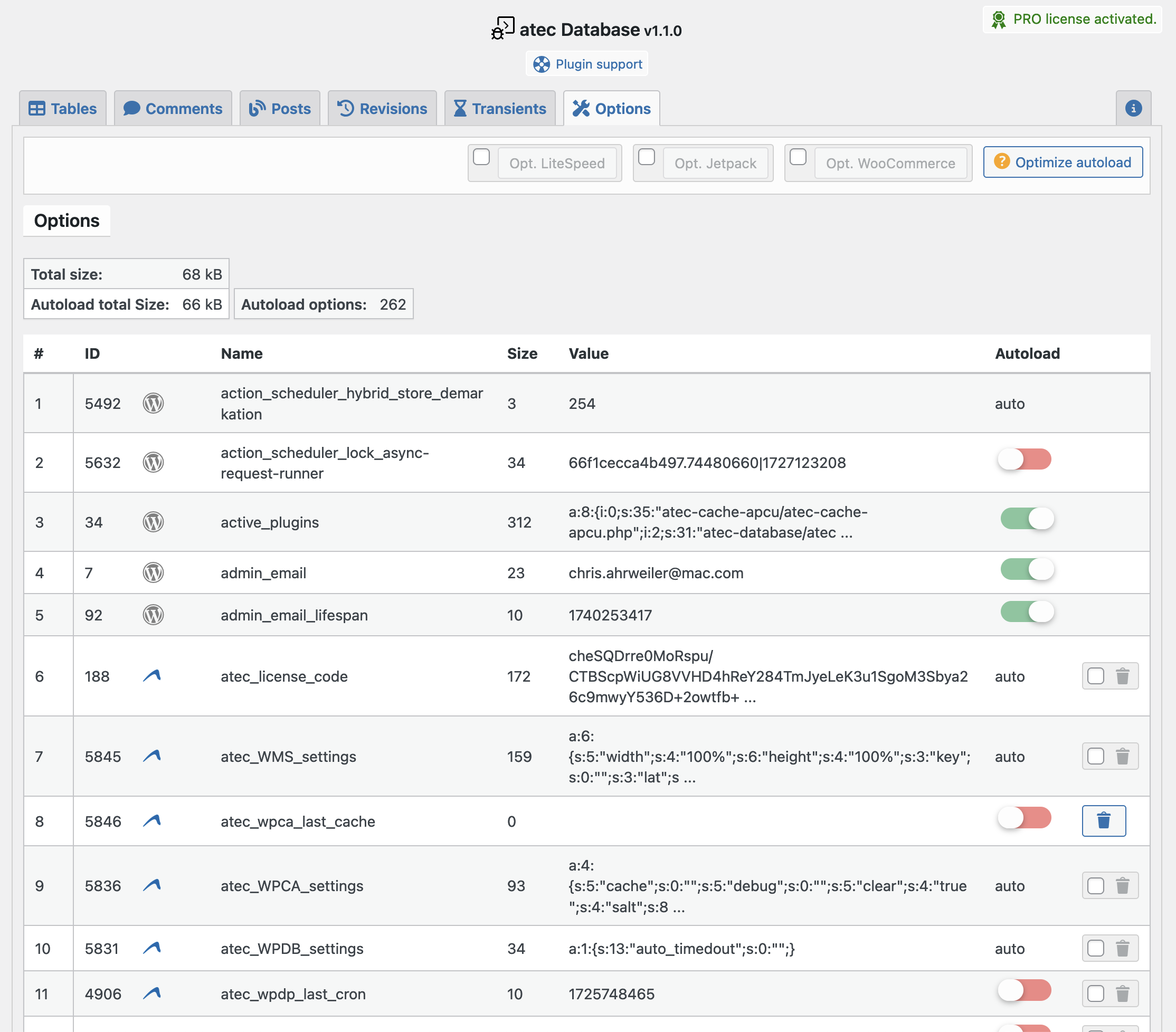Open the Tables tab

(x=63, y=109)
